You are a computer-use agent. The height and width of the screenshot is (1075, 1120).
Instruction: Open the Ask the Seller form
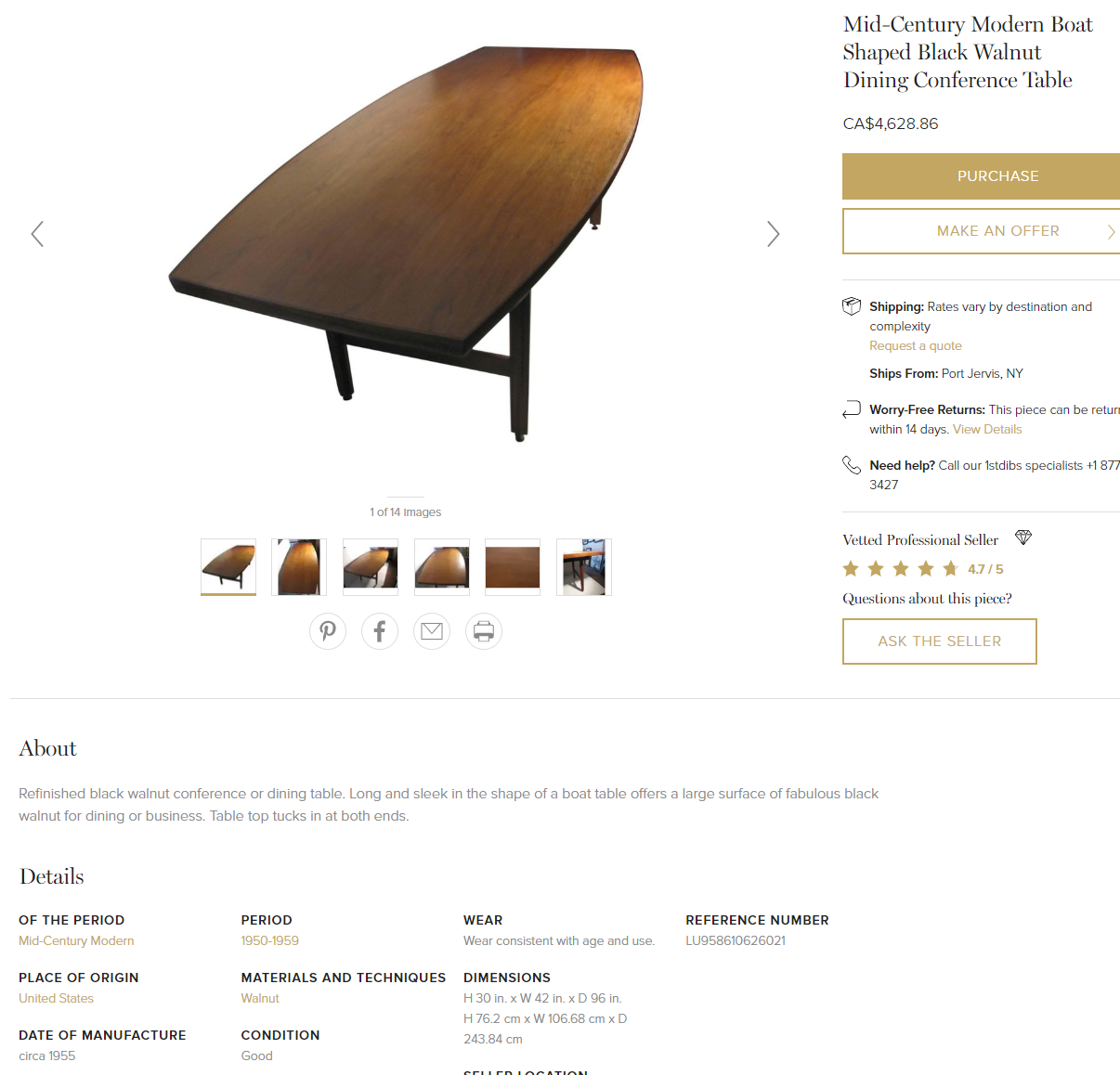(940, 641)
